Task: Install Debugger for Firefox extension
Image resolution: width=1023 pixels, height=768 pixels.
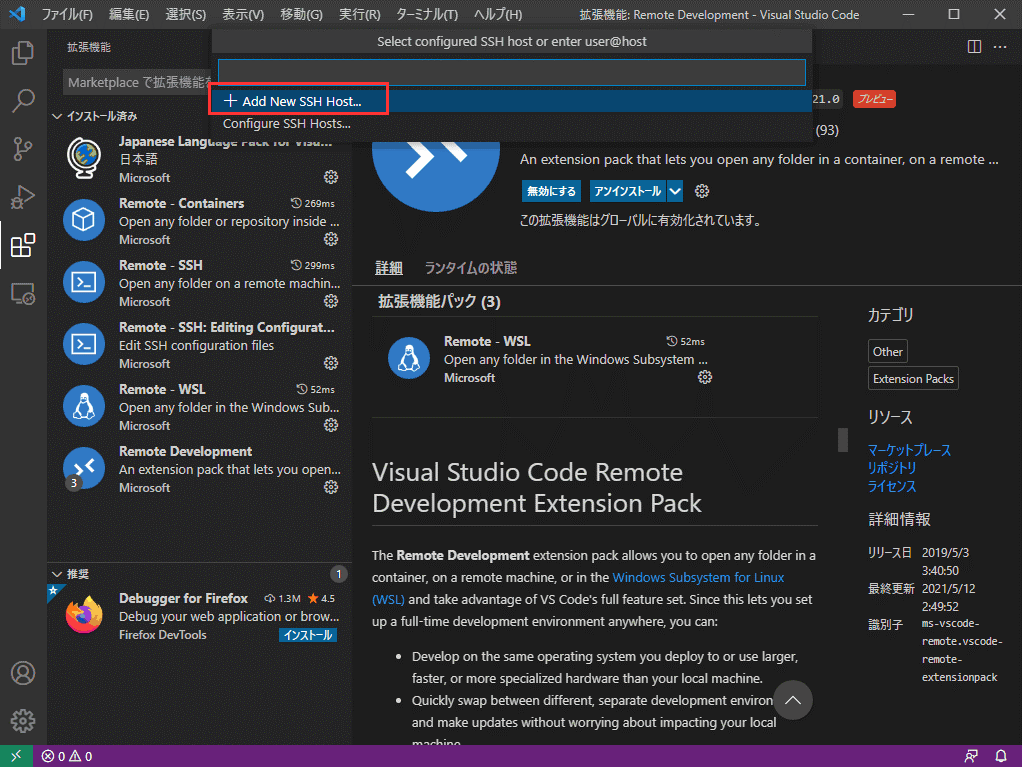Action: click(x=308, y=635)
